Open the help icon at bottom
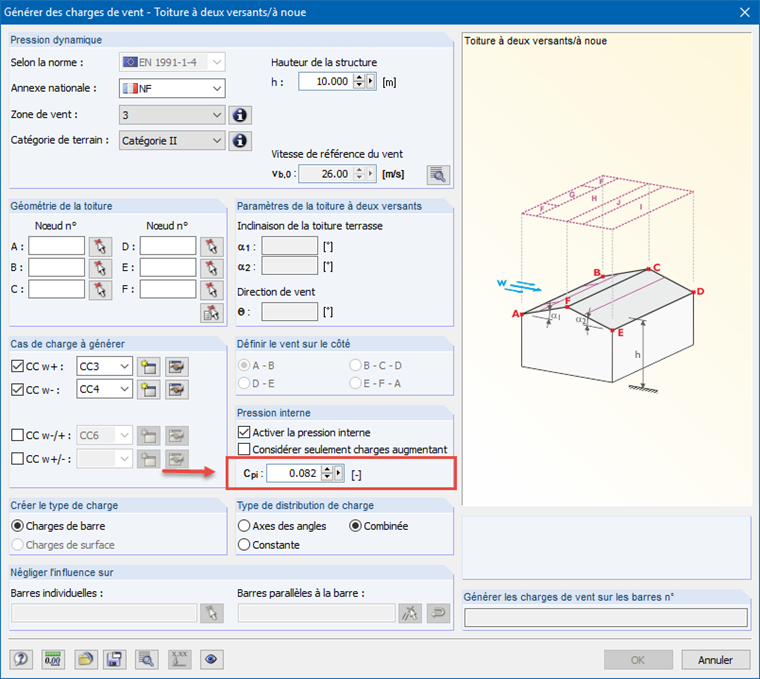The height and width of the screenshot is (679, 760). coord(21,660)
